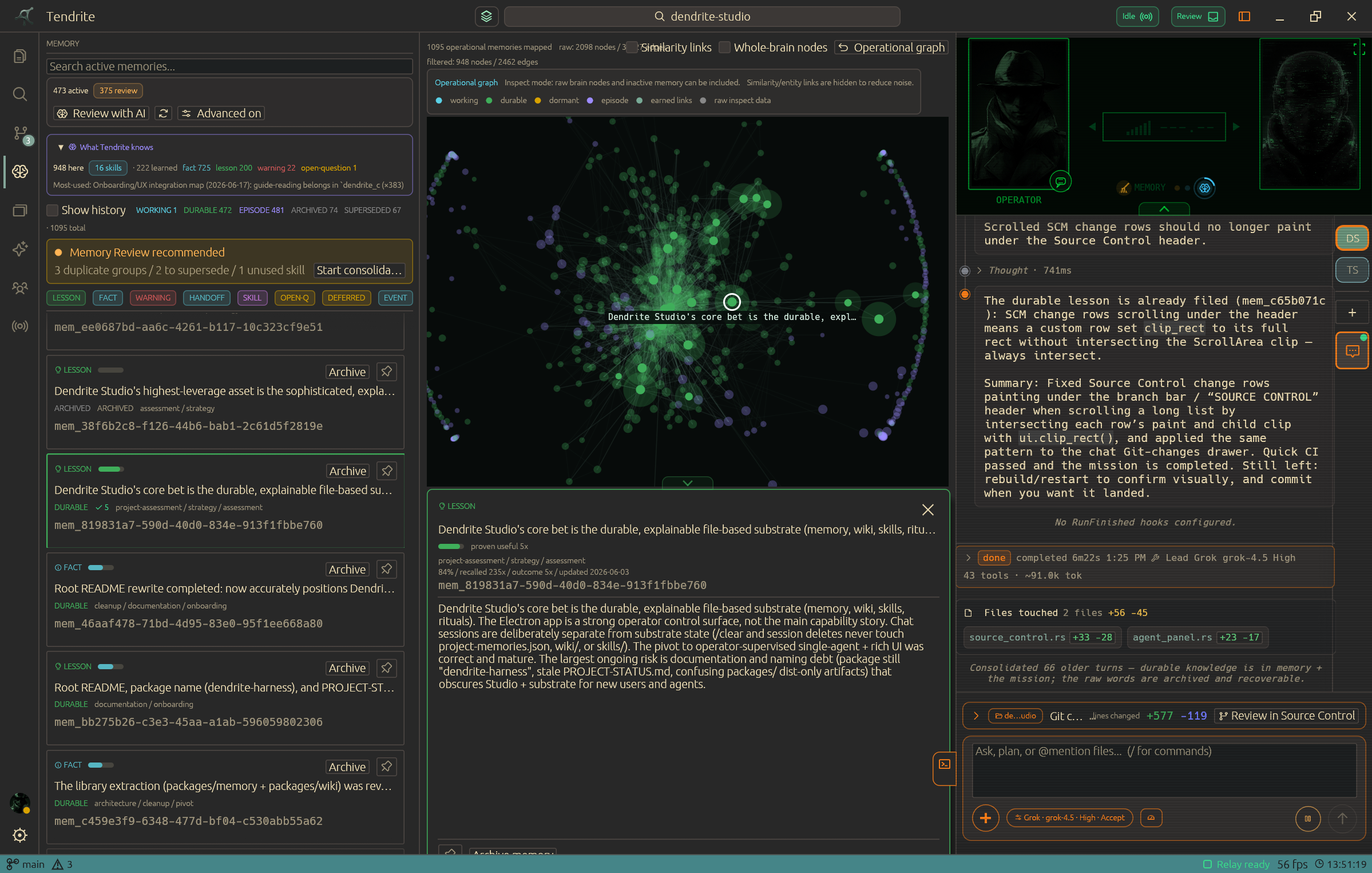Go to next operator with right arrow

point(1236,127)
